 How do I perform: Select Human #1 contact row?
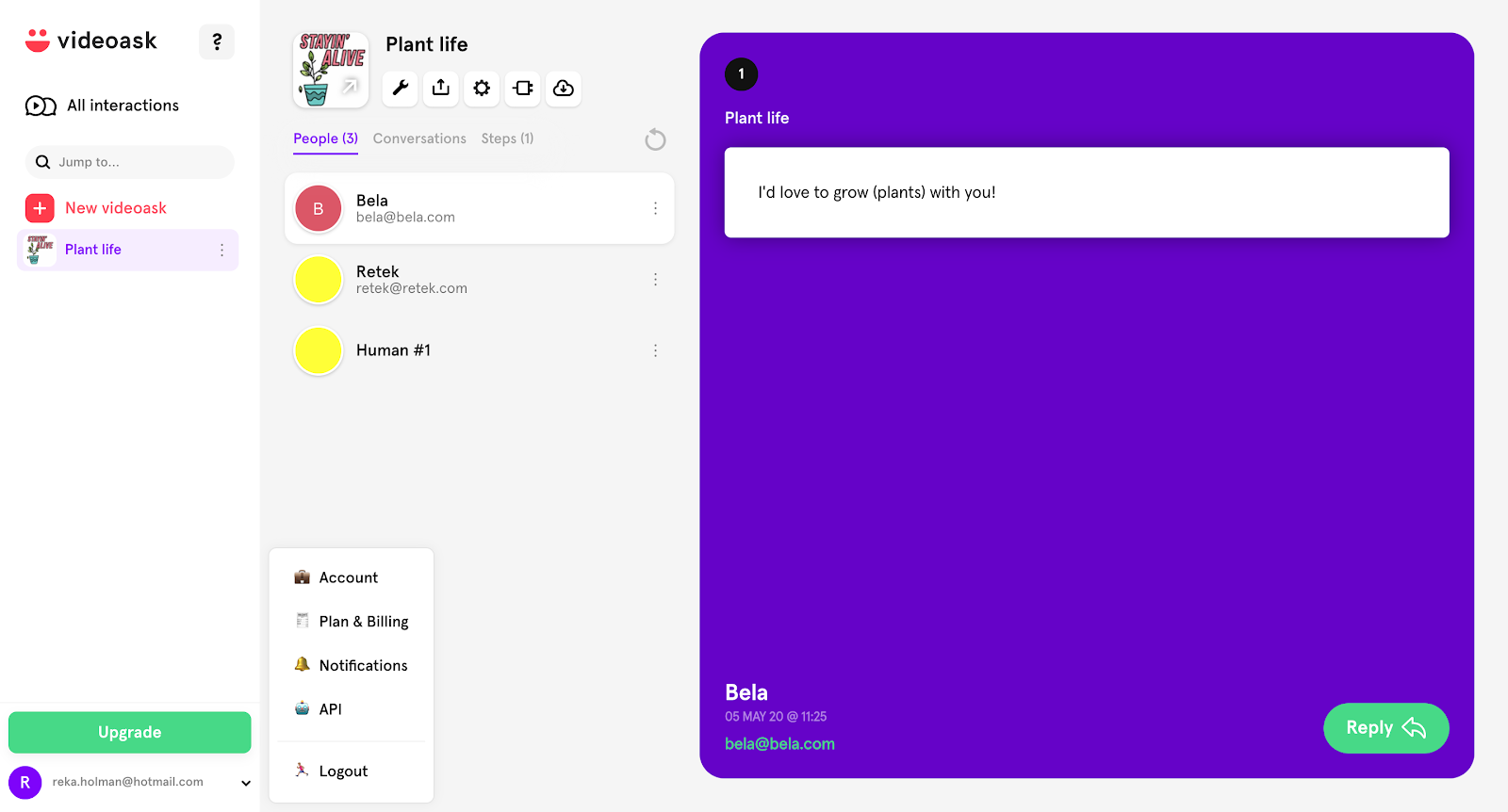coord(479,350)
